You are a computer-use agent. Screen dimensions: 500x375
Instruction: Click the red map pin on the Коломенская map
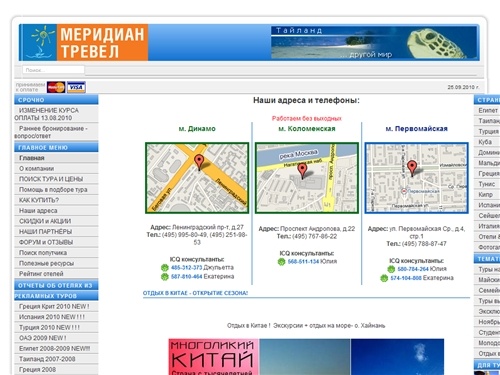pyautogui.click(x=302, y=171)
